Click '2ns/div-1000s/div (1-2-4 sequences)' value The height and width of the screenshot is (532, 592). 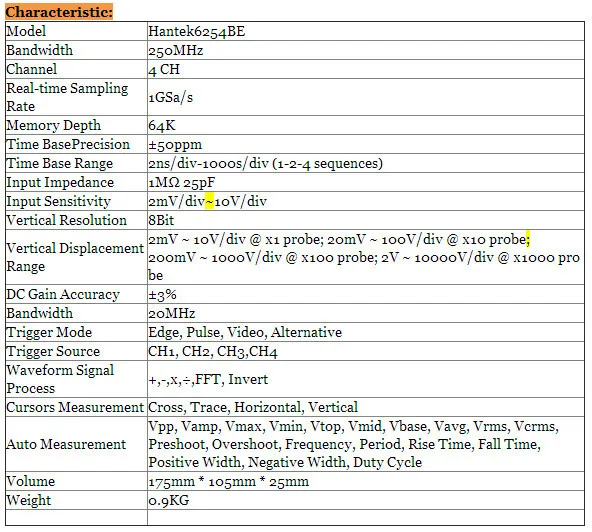[x=265, y=163]
